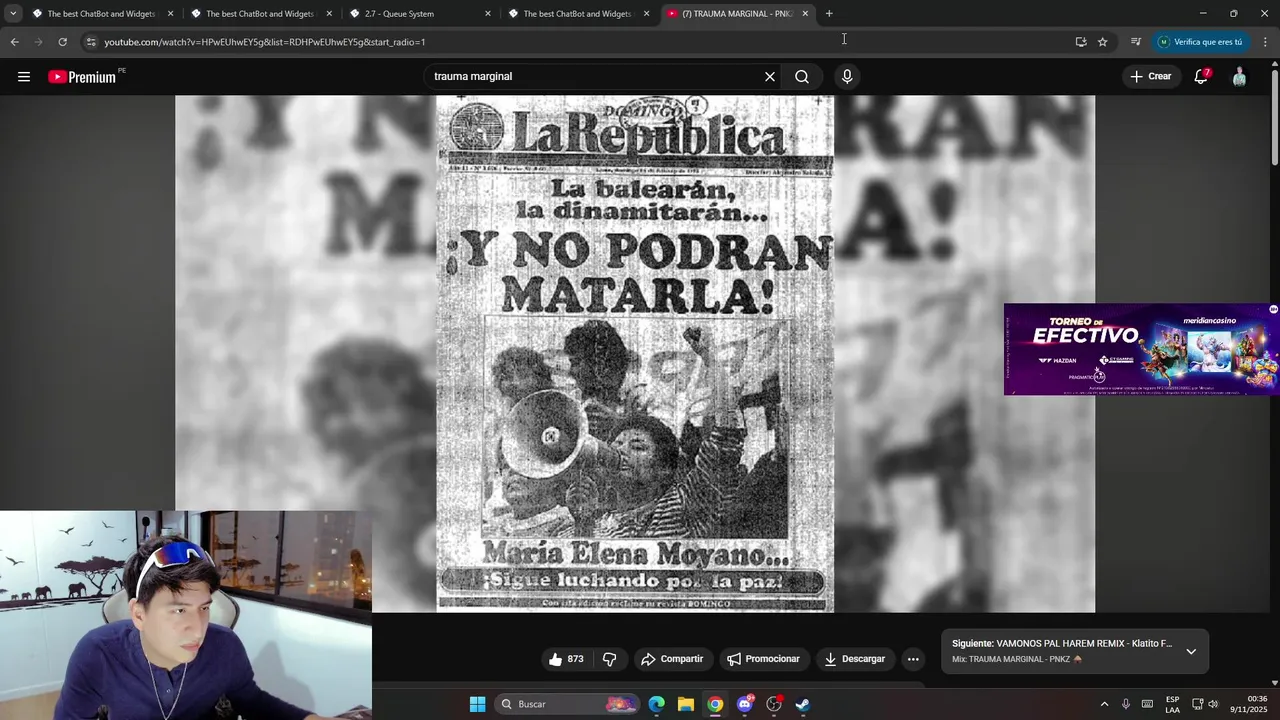View site information icon in address bar

(x=91, y=42)
